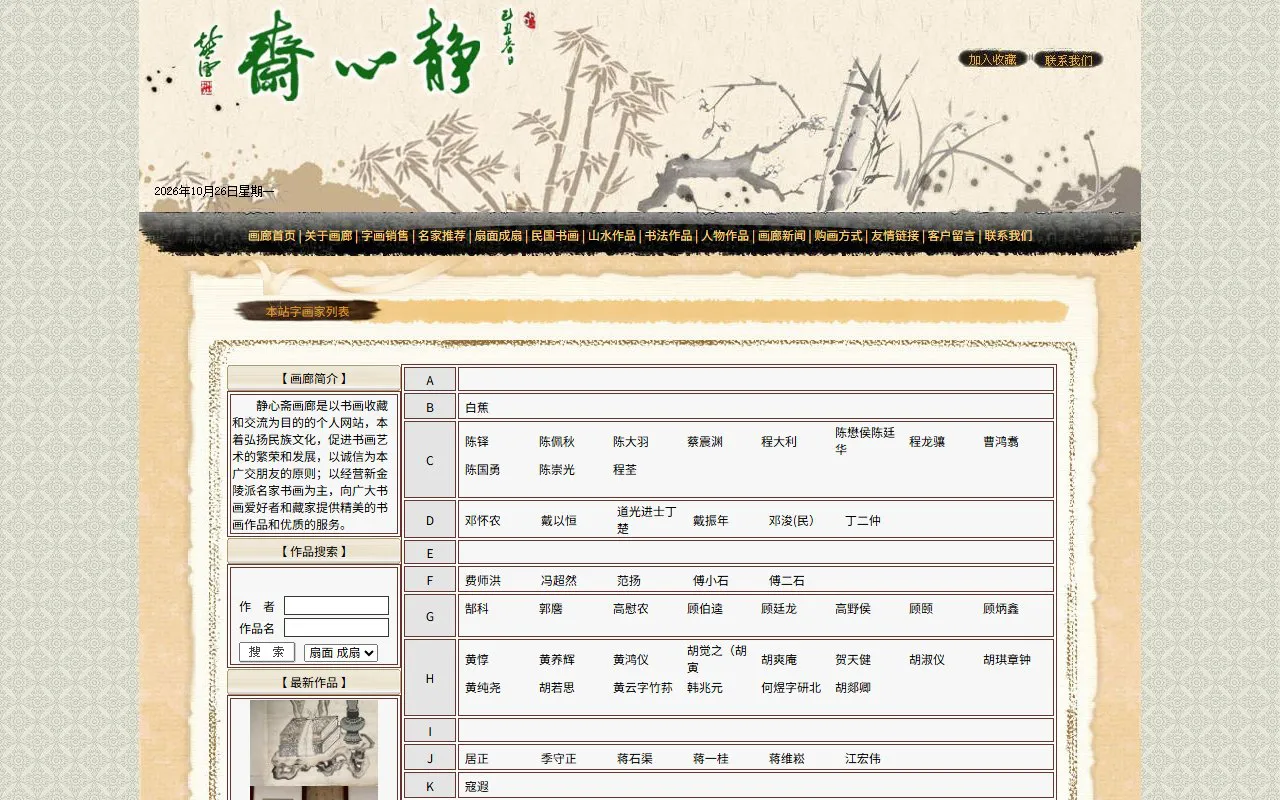Open 画廊新闻 menu link

[782, 236]
